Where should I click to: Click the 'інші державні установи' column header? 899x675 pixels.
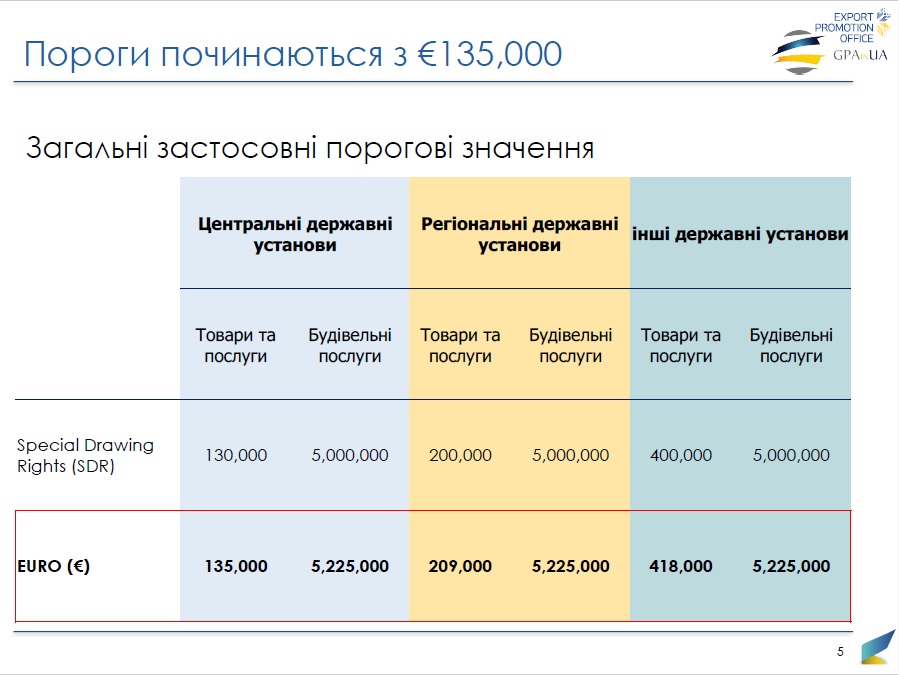[x=740, y=234]
